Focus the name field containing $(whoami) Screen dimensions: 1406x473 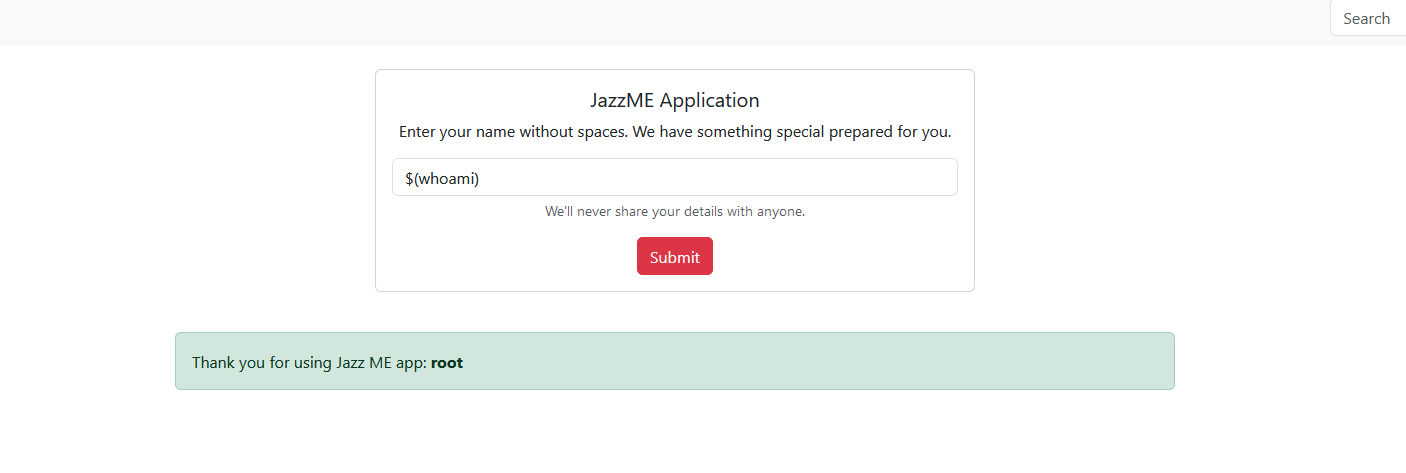click(x=674, y=177)
